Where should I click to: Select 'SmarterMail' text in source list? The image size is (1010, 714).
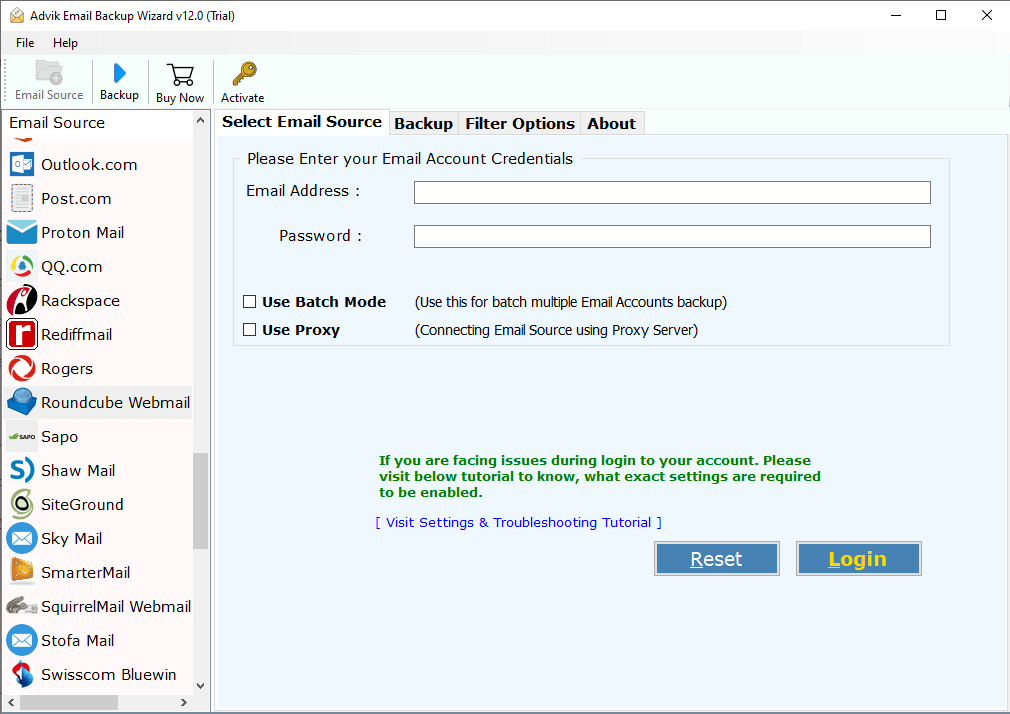point(86,573)
